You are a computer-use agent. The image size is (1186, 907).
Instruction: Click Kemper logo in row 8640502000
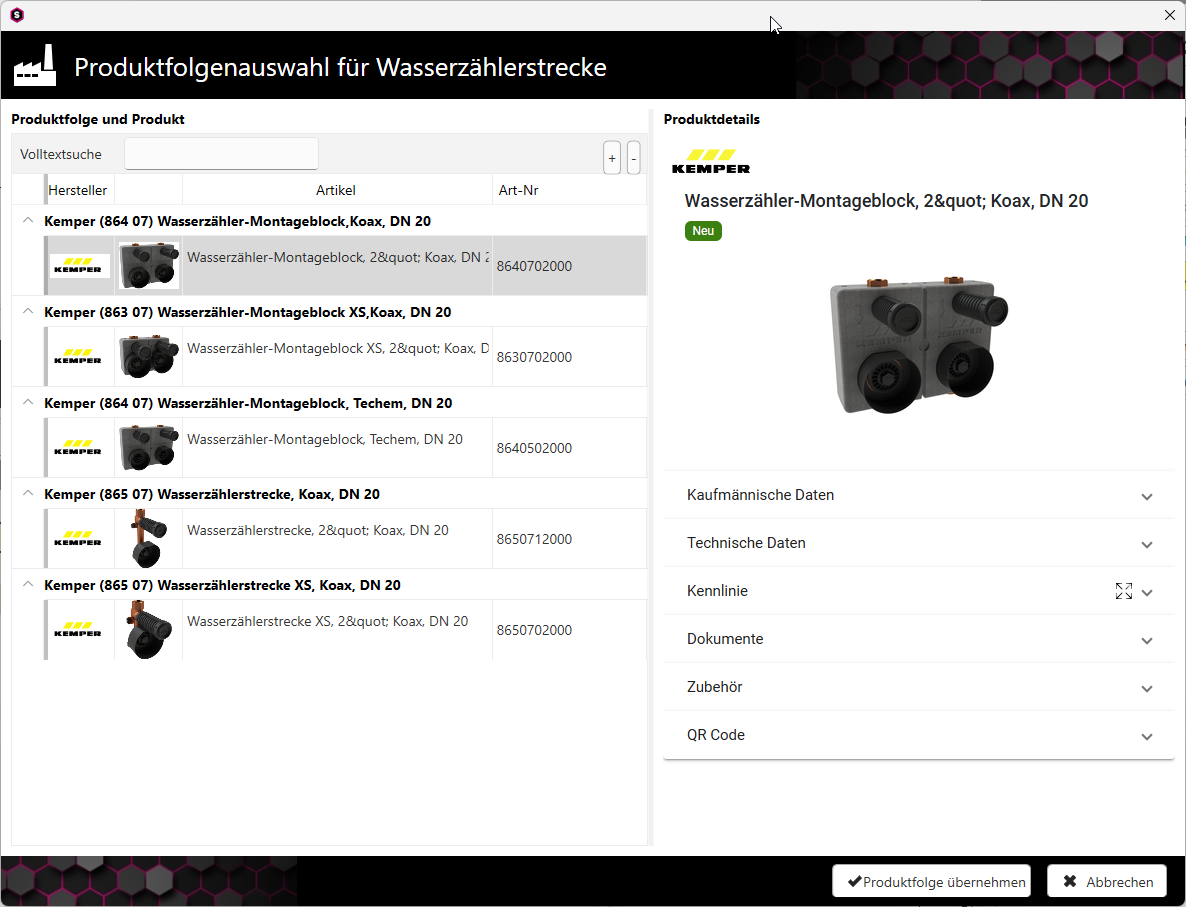[x=79, y=447]
